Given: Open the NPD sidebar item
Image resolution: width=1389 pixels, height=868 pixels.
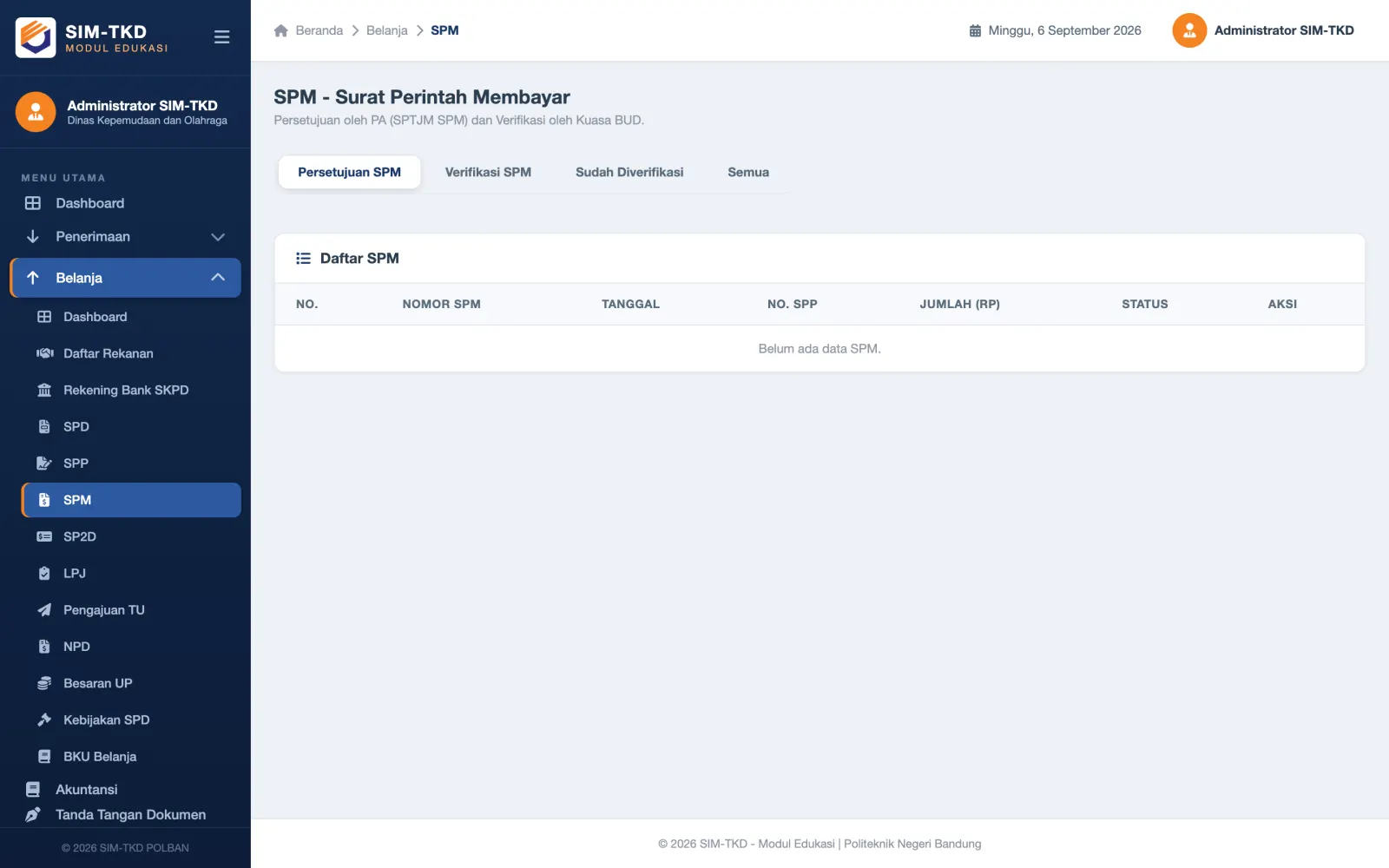Looking at the screenshot, I should coord(131,647).
